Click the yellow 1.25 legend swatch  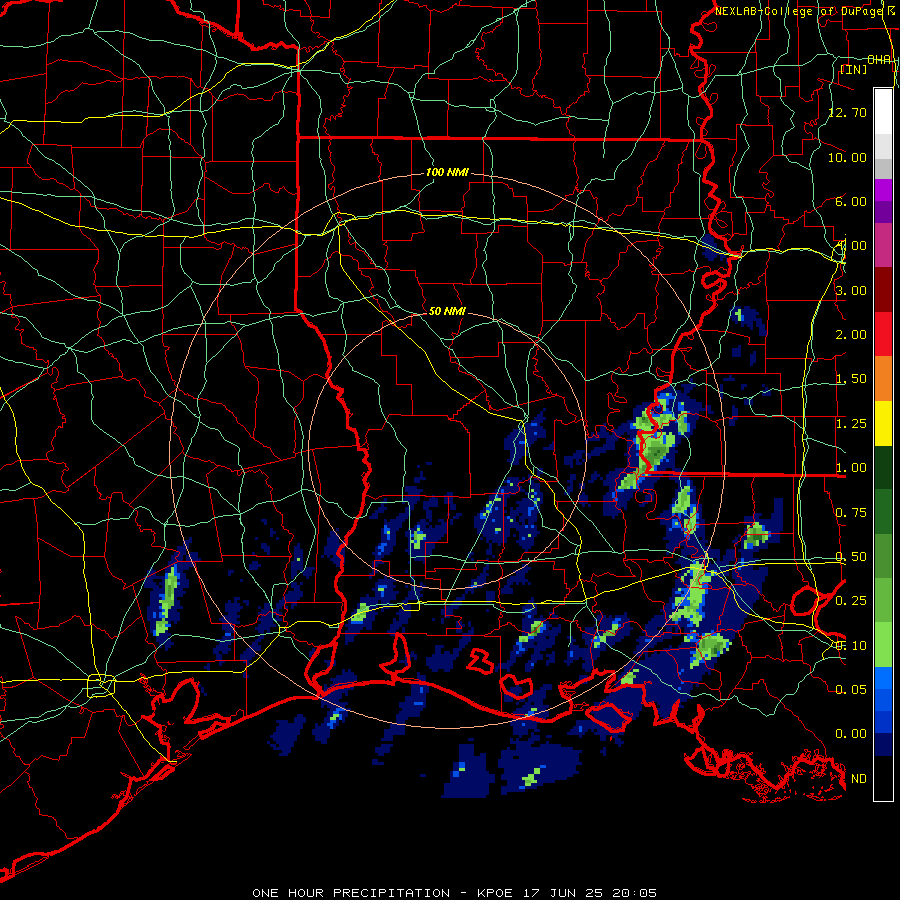[883, 423]
